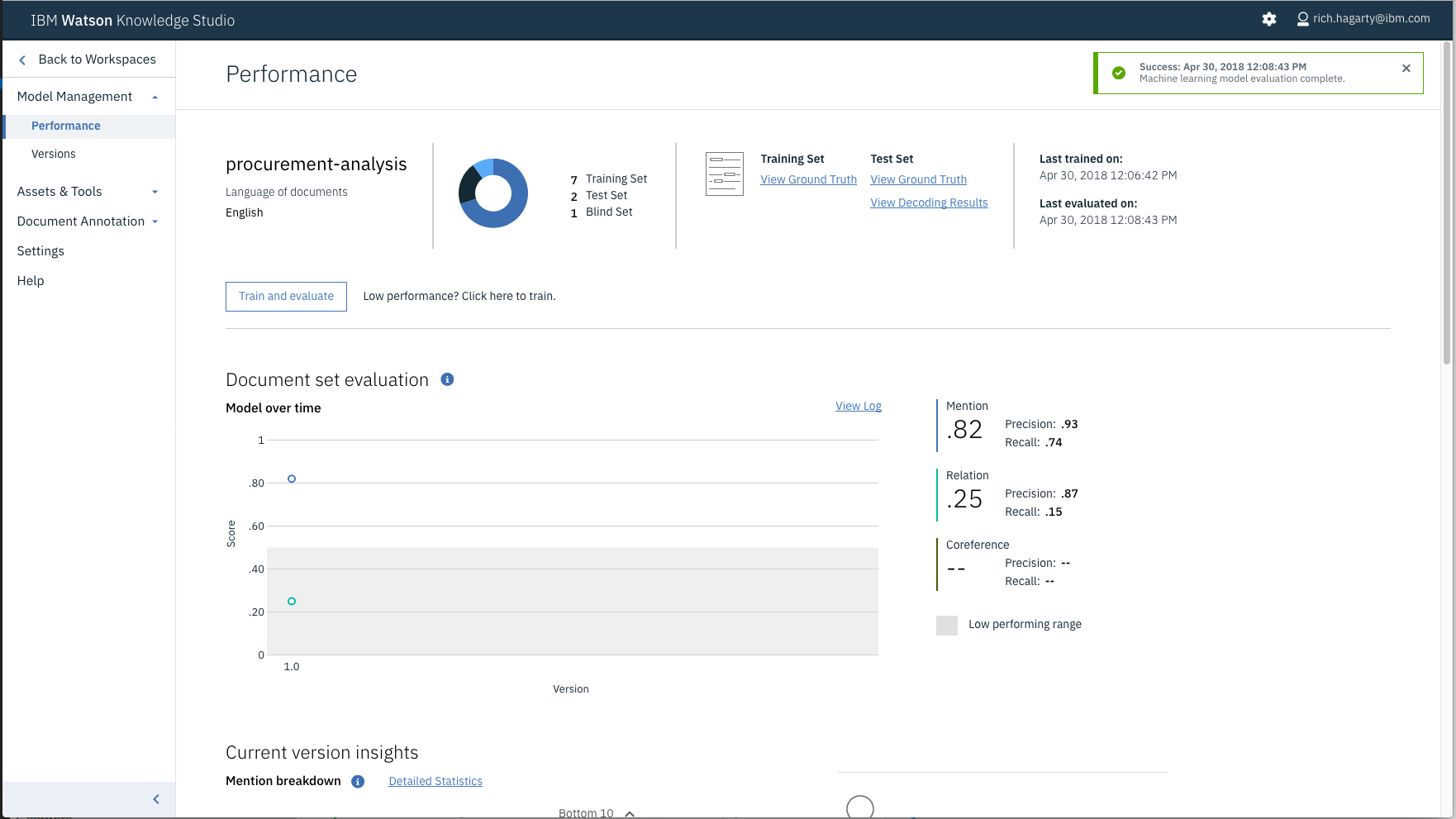Click the rich.hagarty@ibm.com account name
1456x819 pixels.
click(x=1371, y=18)
